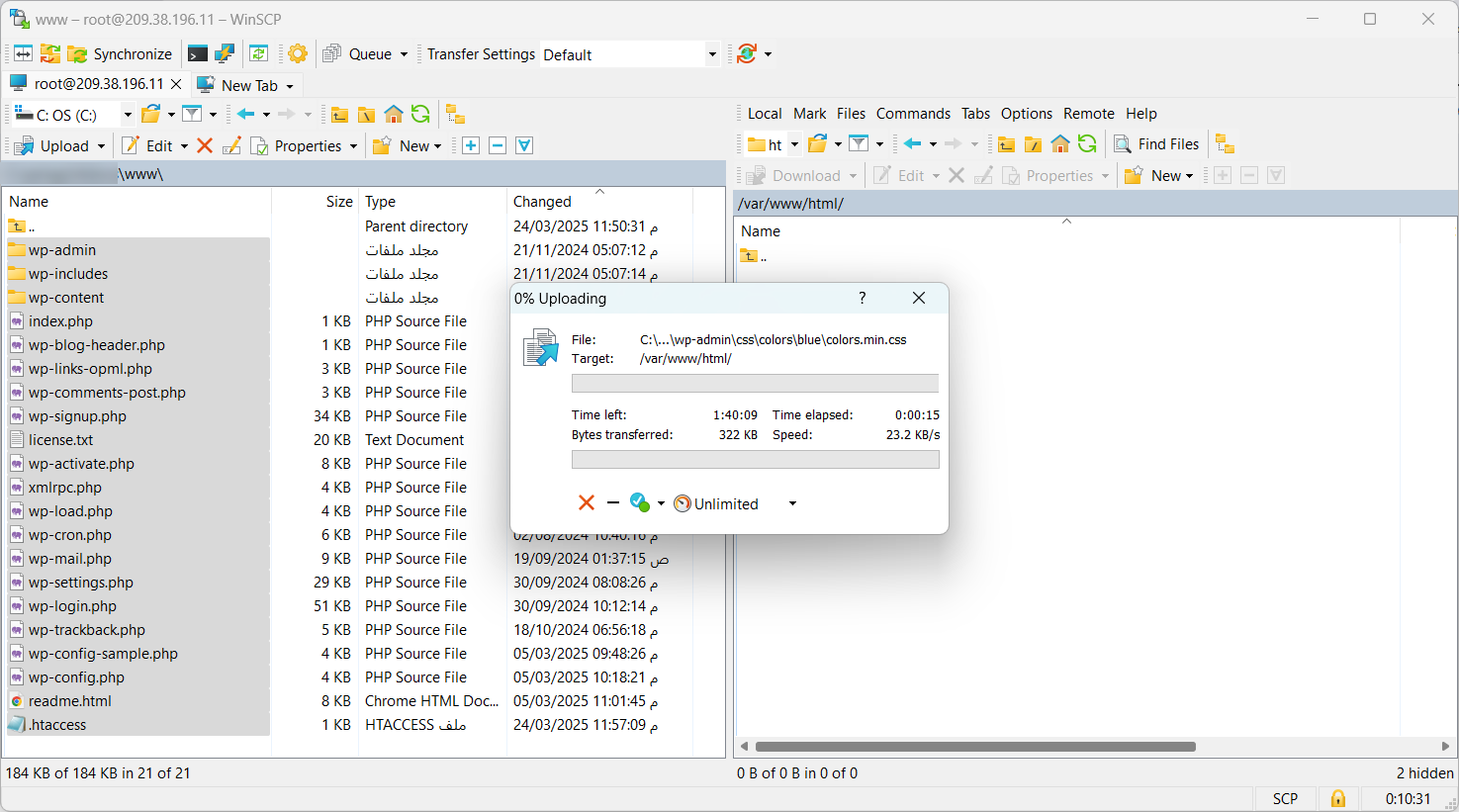Screen dimensions: 1459x812
Task: Click the Synchronize button
Action: pyautogui.click(x=120, y=53)
